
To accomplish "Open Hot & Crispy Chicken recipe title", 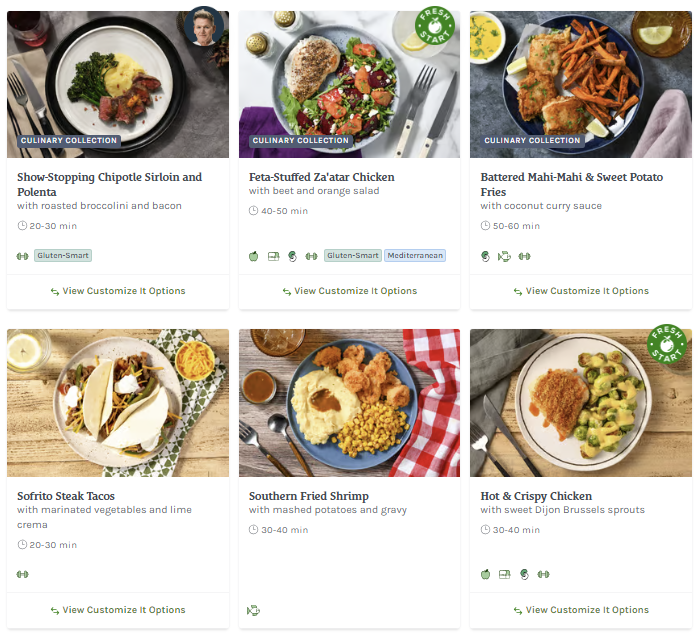I will pos(536,496).
